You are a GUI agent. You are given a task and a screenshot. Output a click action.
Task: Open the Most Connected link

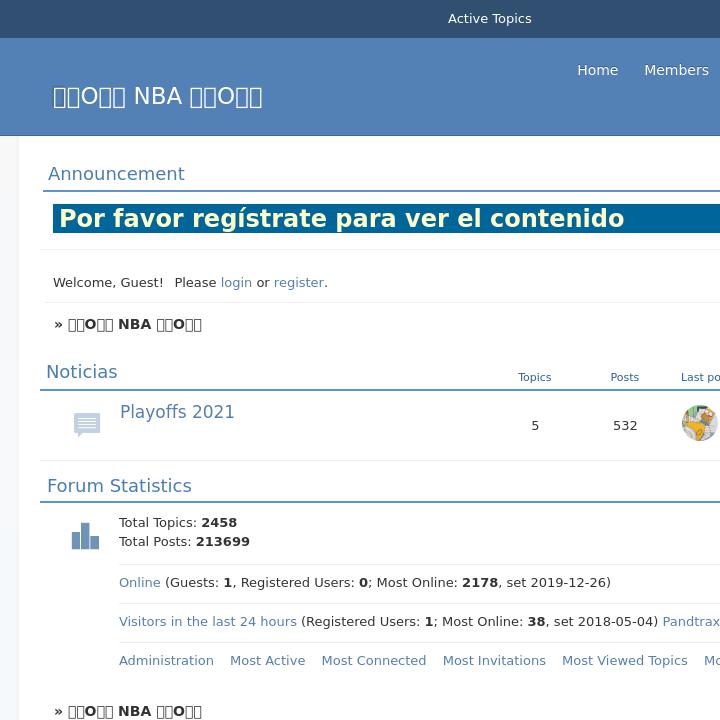(x=373, y=660)
